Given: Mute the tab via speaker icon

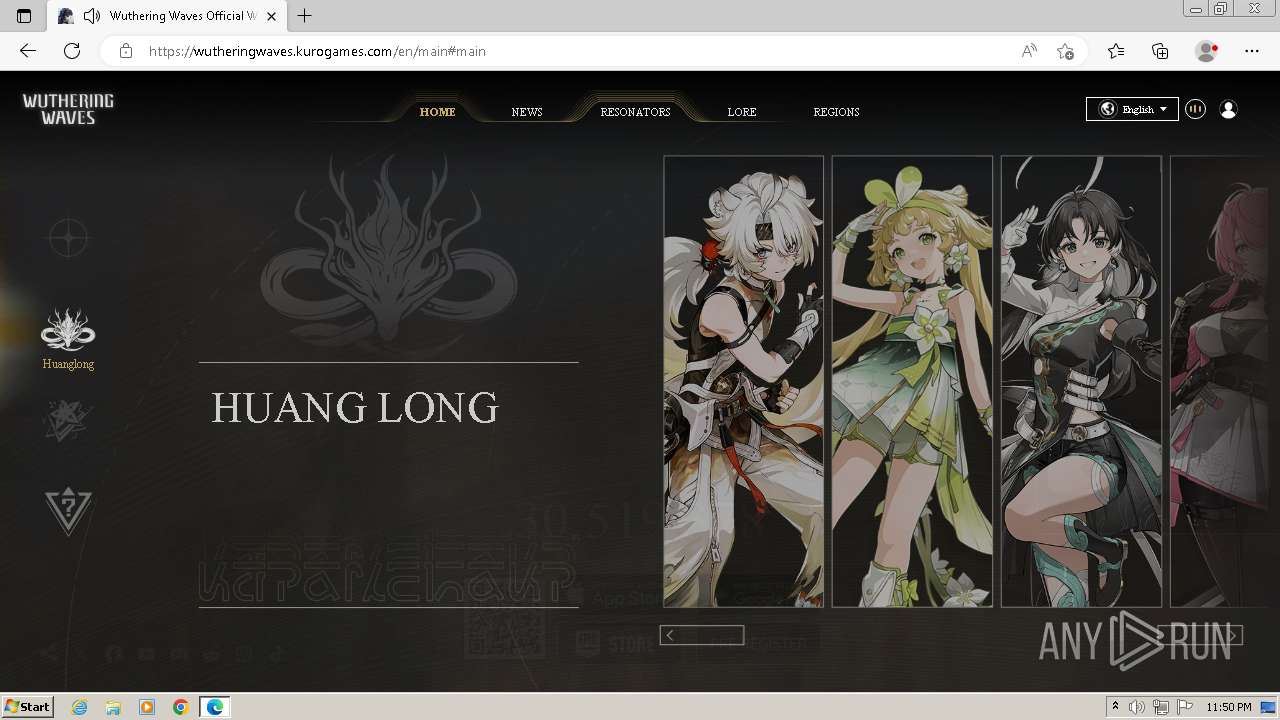Looking at the screenshot, I should pos(92,16).
